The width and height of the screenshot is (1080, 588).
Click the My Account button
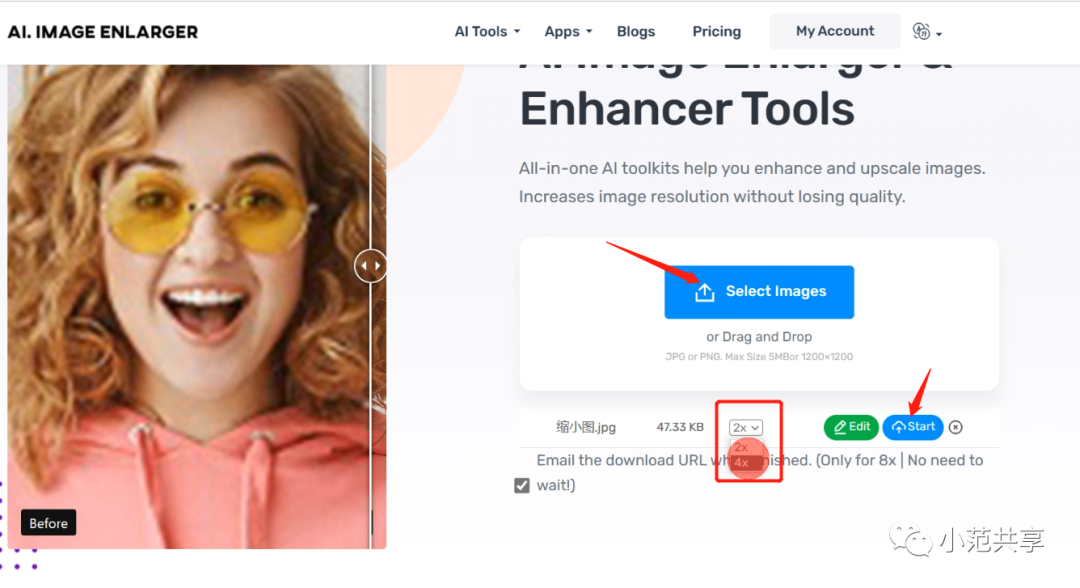tap(835, 31)
